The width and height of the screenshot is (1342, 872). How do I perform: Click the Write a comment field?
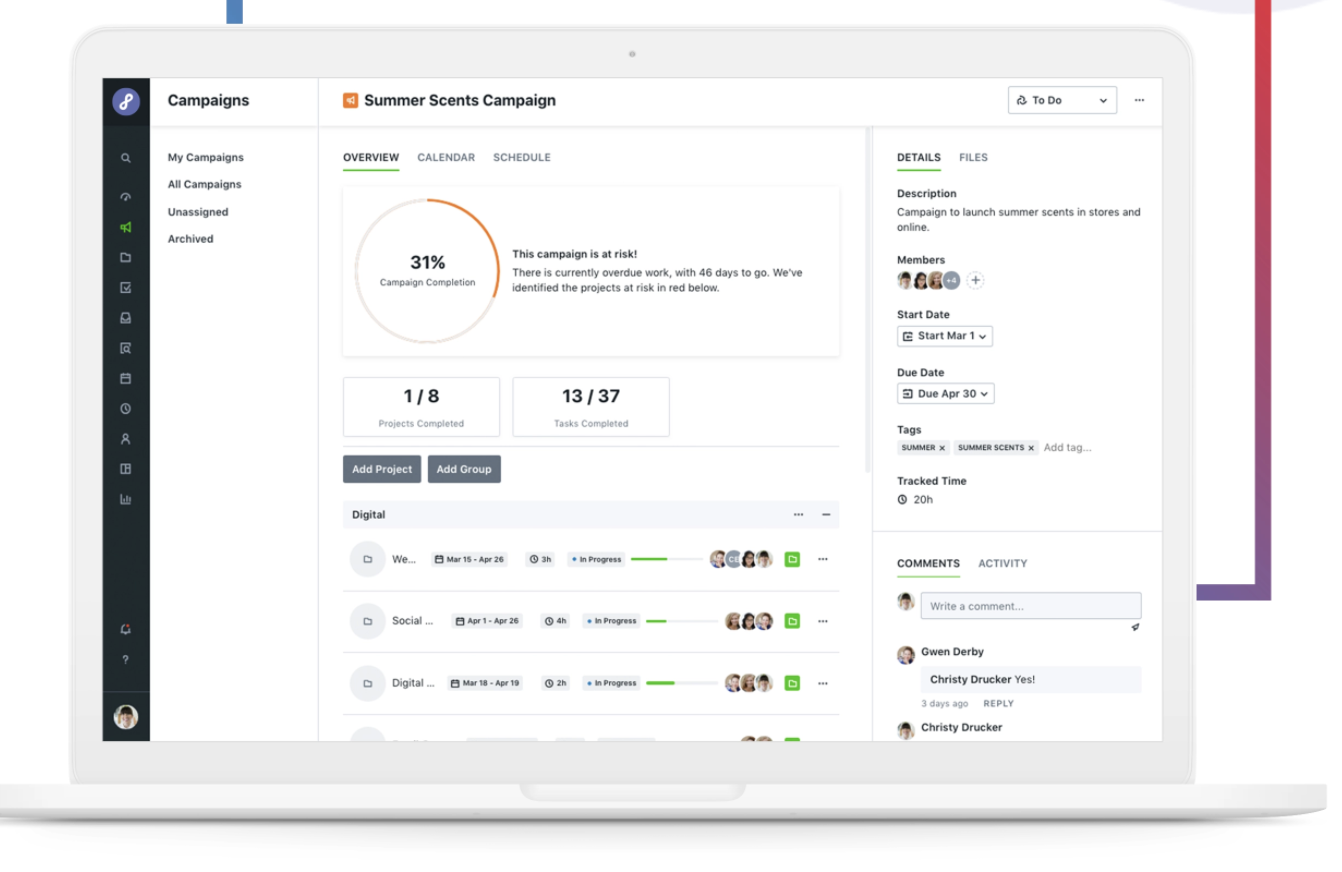click(1031, 605)
